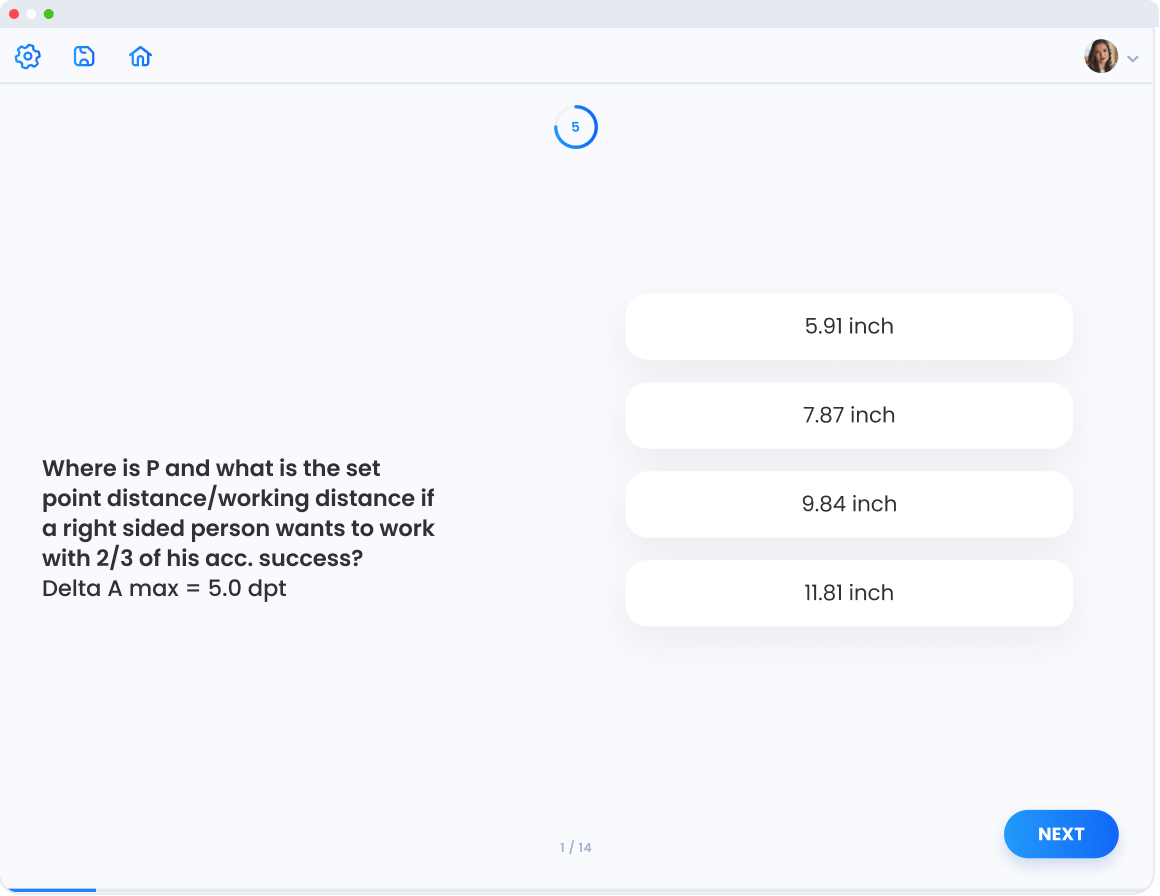The width and height of the screenshot is (1160, 896).
Task: Select the 5.91 inch answer
Action: pos(848,326)
